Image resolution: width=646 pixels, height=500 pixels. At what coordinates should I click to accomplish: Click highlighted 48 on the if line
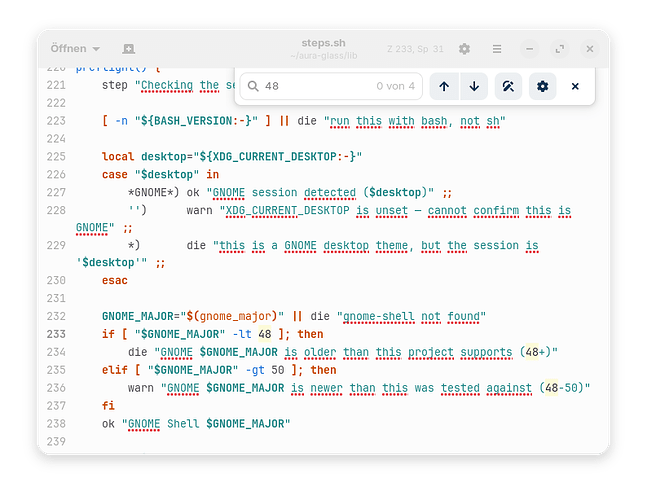tap(264, 334)
